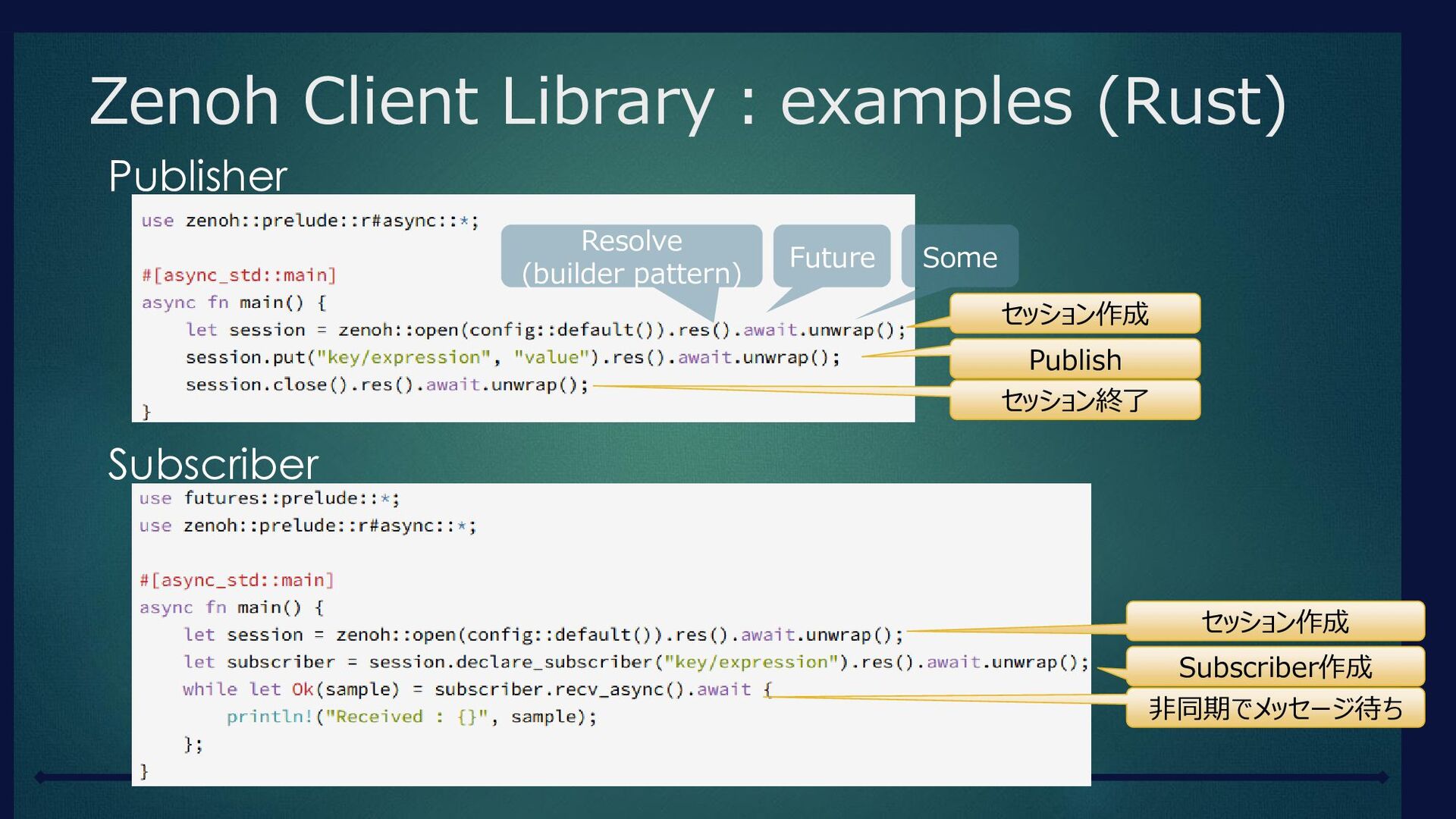Click the 'while let Ok(sample)' line
The image size is (1456, 819).
476,689
